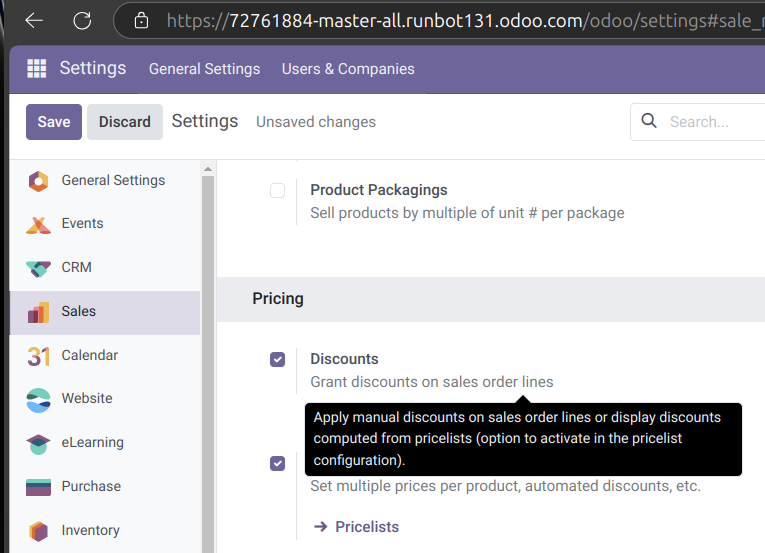
Task: Open the Pricelists link
Action: pyautogui.click(x=367, y=527)
